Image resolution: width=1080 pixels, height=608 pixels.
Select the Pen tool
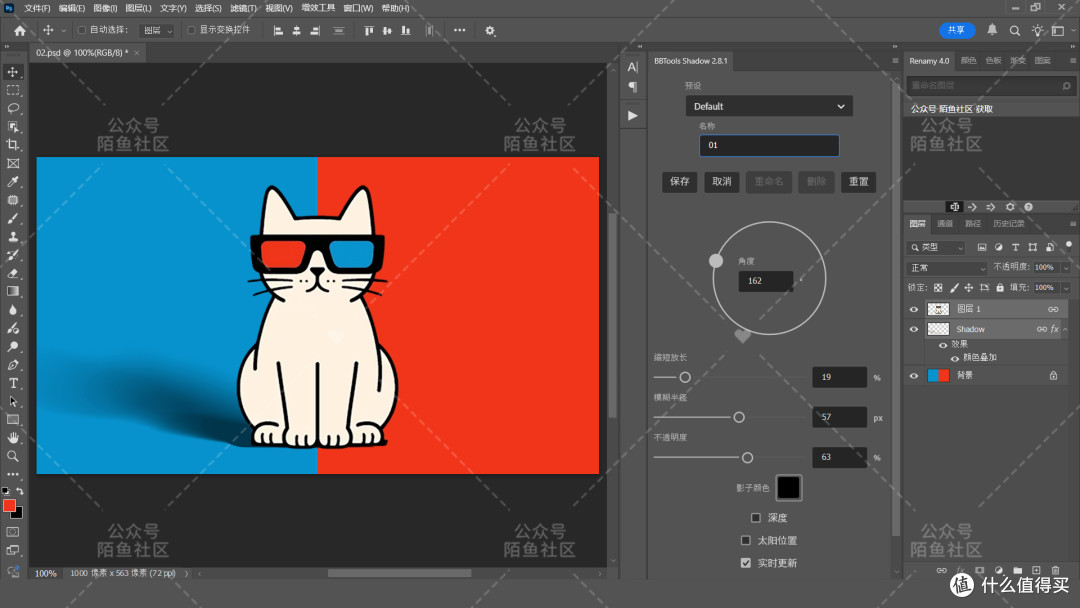click(x=13, y=365)
